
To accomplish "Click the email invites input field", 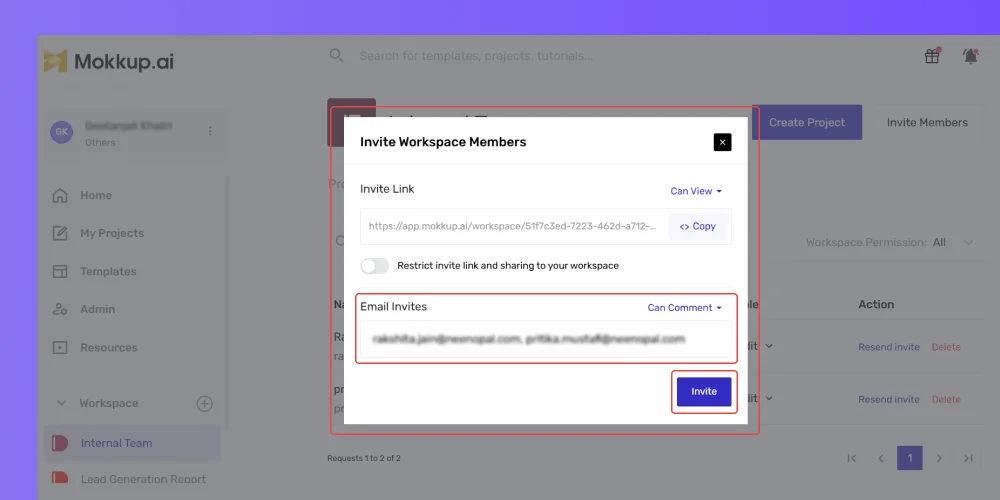I will pos(545,339).
